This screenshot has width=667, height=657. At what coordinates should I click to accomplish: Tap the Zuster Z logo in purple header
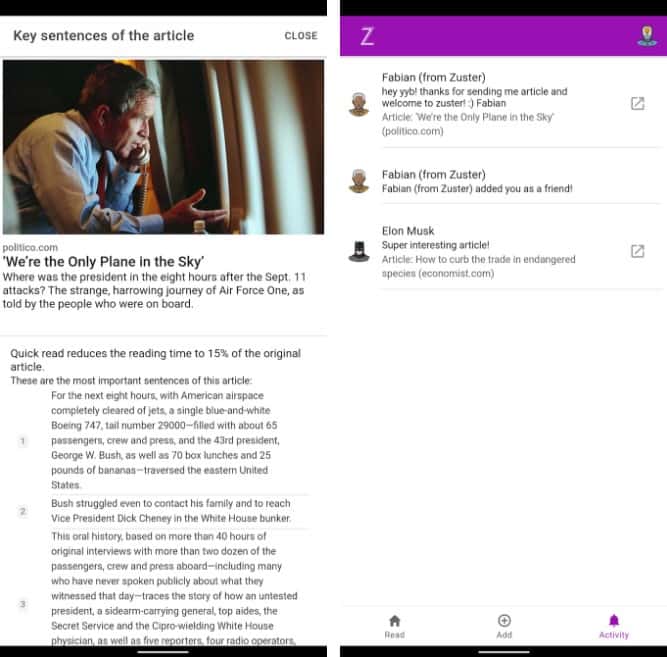(x=367, y=36)
